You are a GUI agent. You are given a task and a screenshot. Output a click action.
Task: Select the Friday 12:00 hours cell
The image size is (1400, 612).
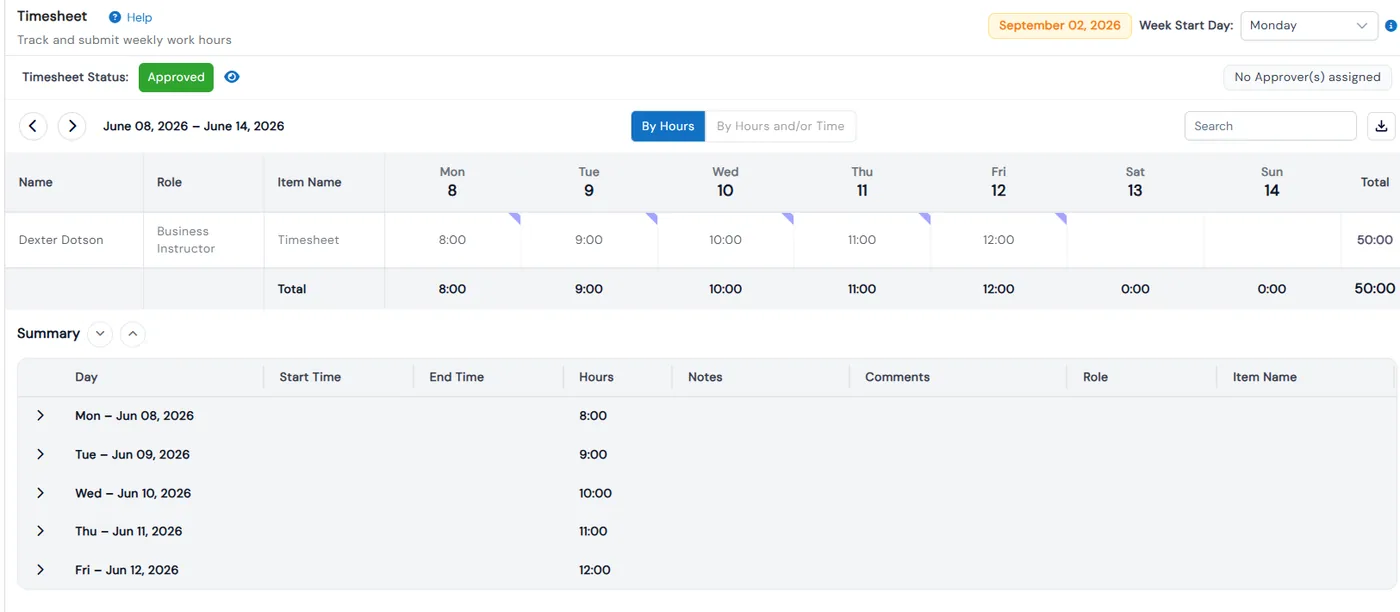tap(999, 240)
